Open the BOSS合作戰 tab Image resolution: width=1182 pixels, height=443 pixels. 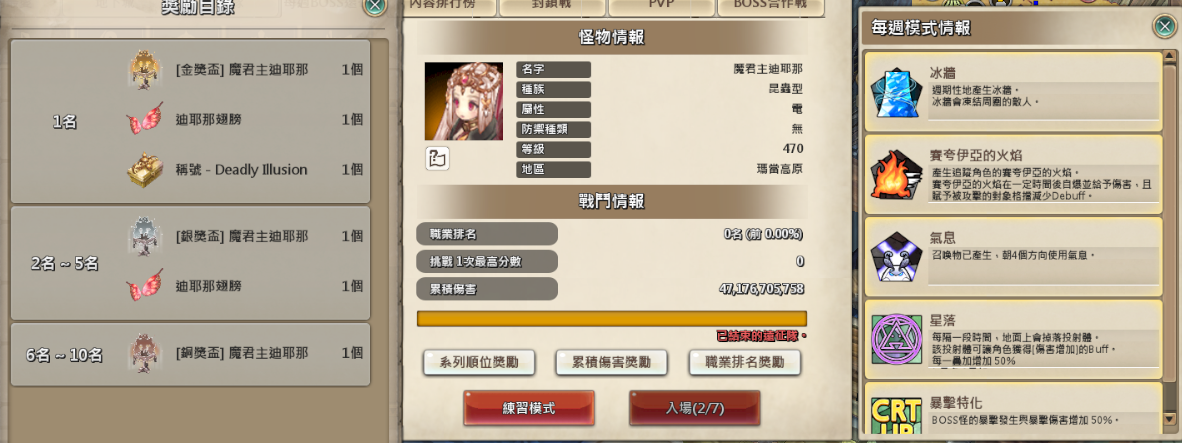(x=767, y=6)
